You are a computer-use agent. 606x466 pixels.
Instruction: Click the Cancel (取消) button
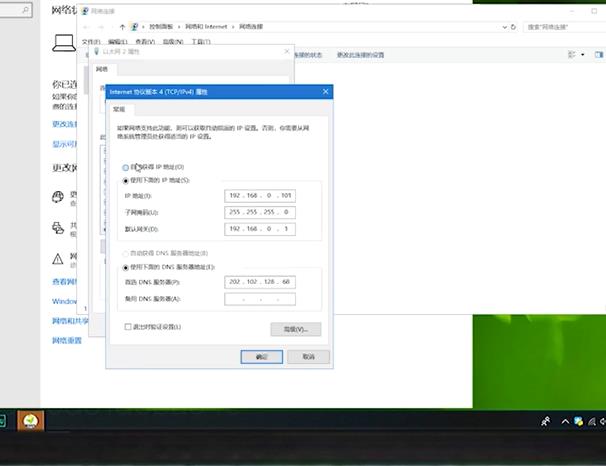[x=308, y=357]
